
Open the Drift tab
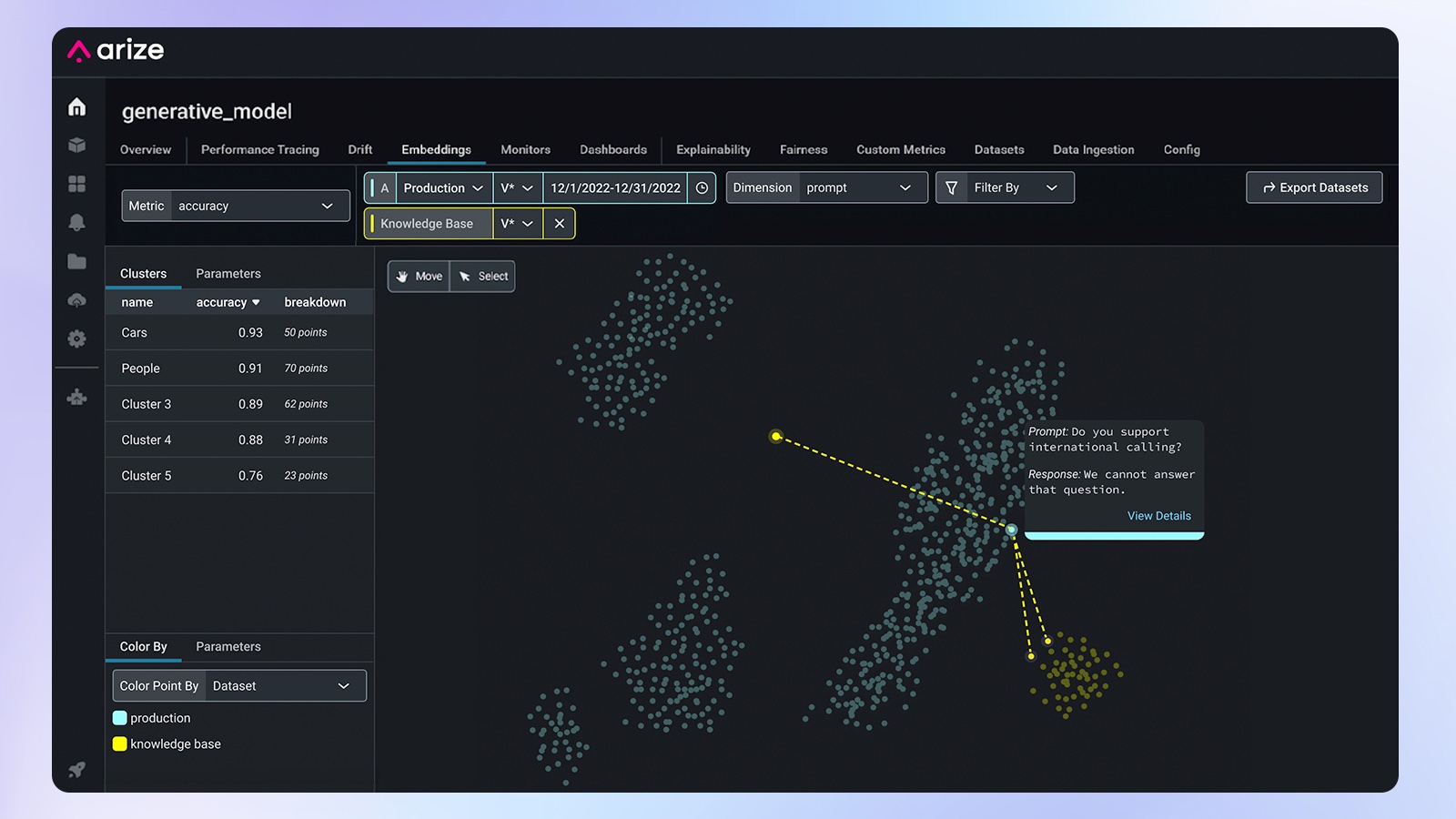359,150
